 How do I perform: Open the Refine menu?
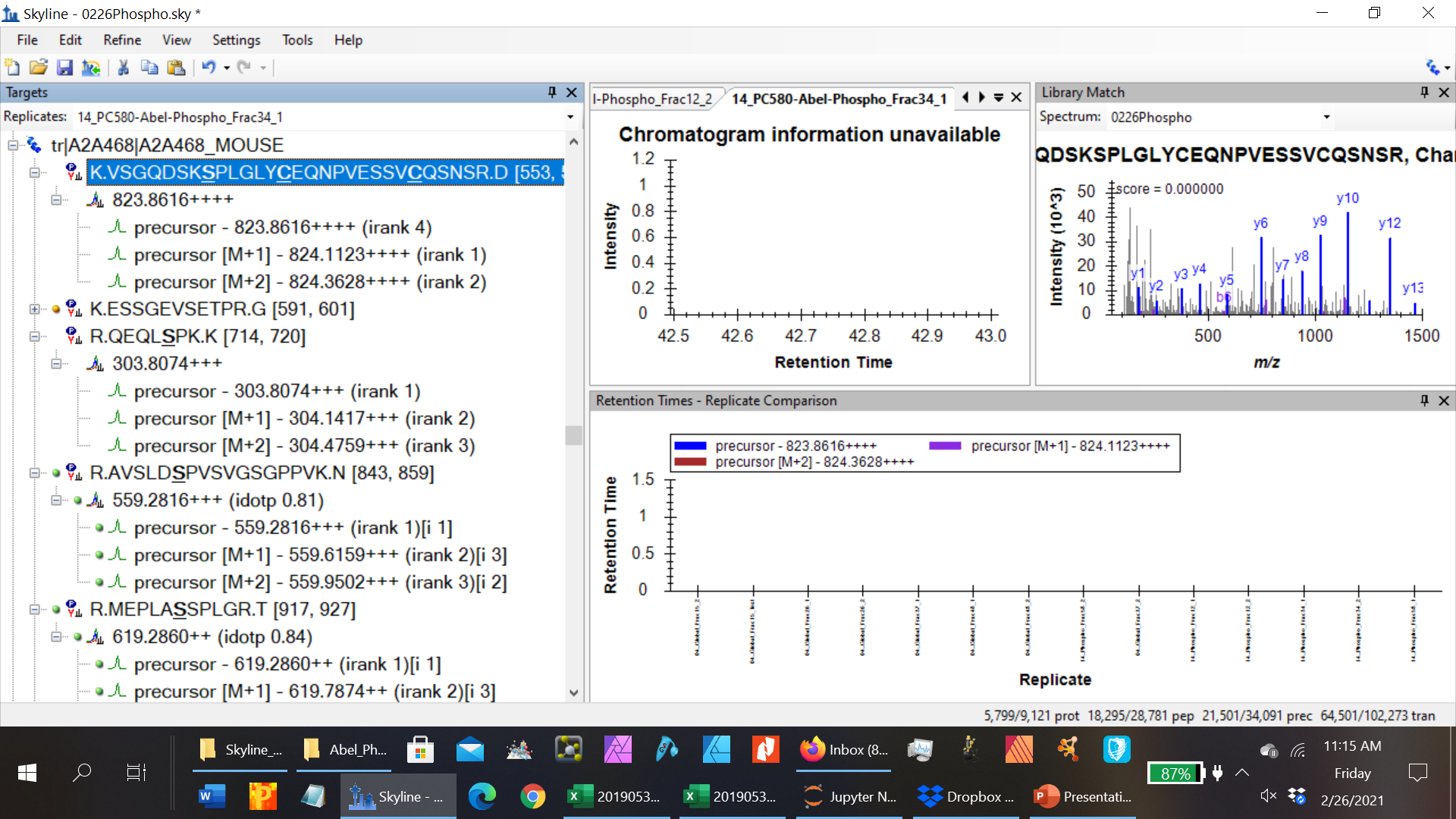tap(121, 40)
